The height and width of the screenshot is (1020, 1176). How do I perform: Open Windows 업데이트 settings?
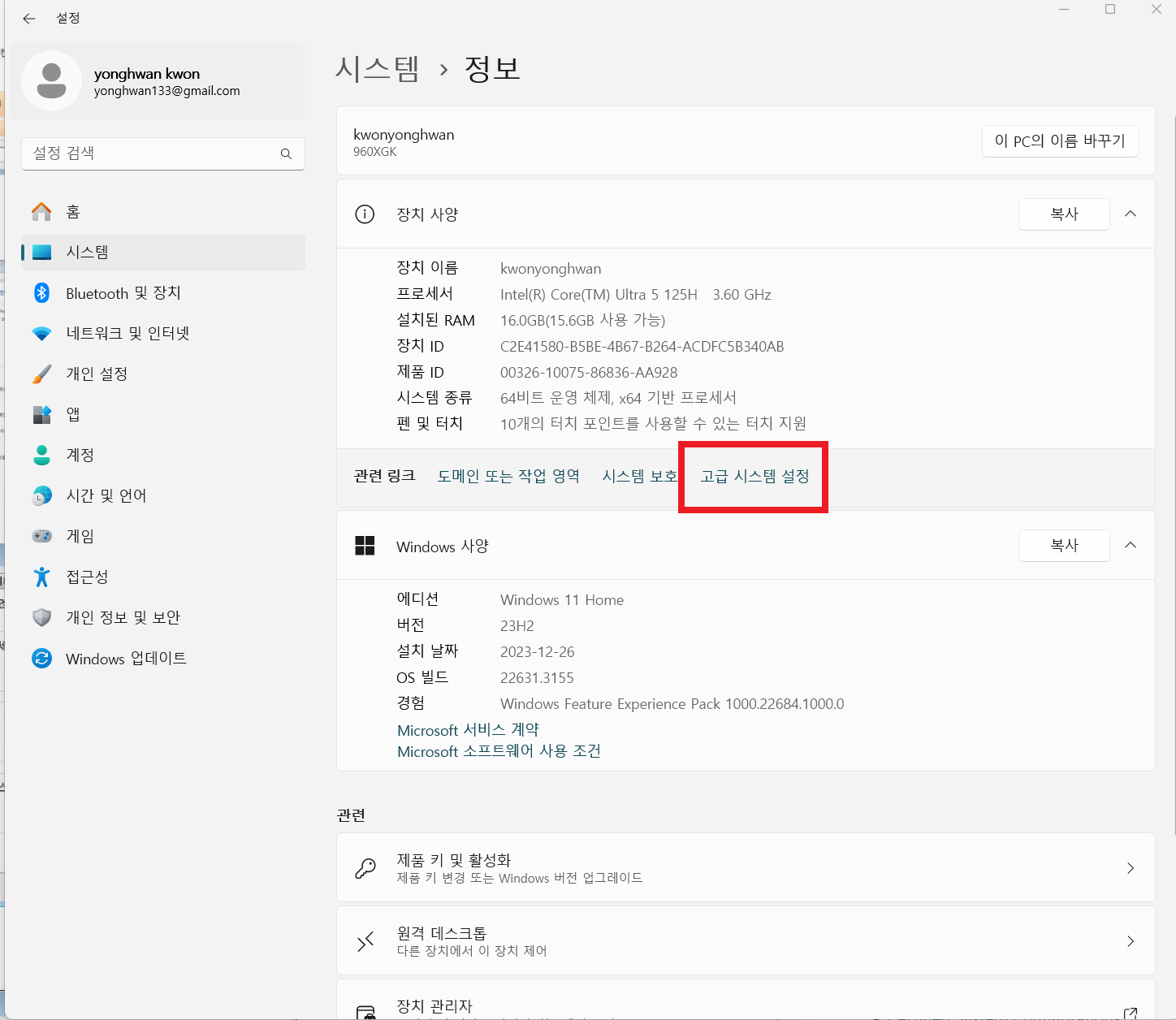[x=163, y=659]
